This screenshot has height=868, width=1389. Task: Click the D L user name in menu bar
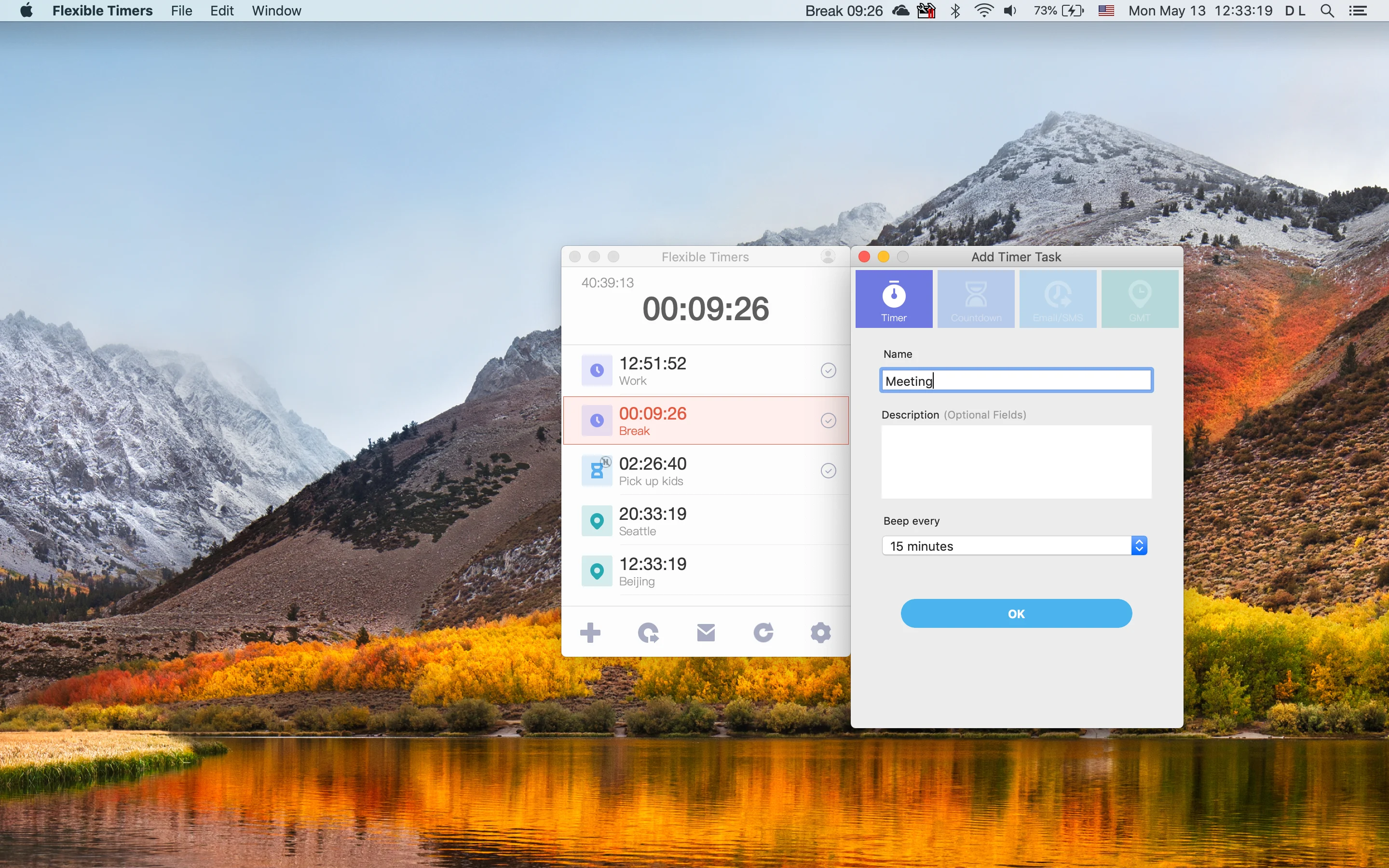point(1295,11)
